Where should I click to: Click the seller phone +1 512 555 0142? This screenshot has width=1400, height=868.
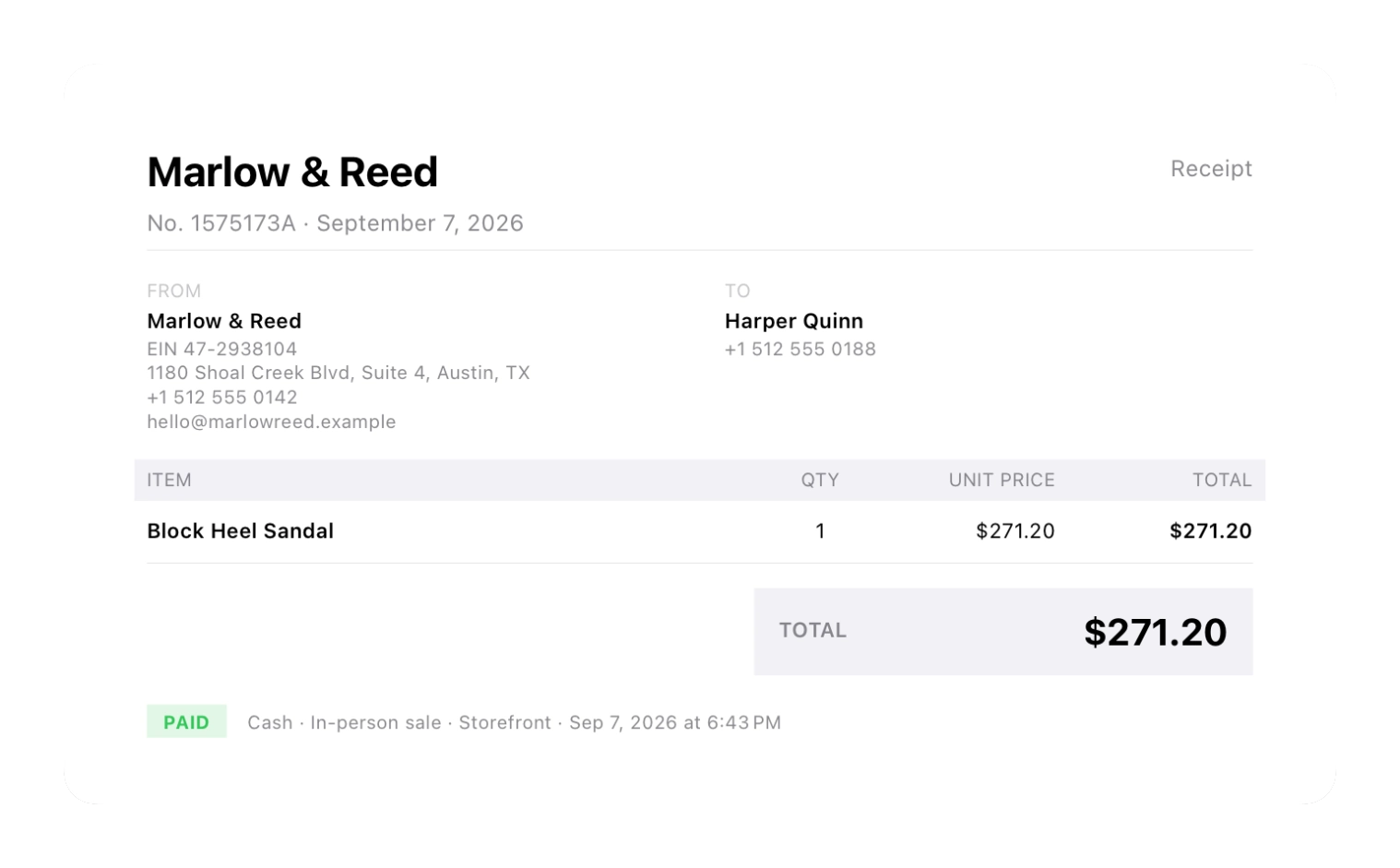coord(222,398)
